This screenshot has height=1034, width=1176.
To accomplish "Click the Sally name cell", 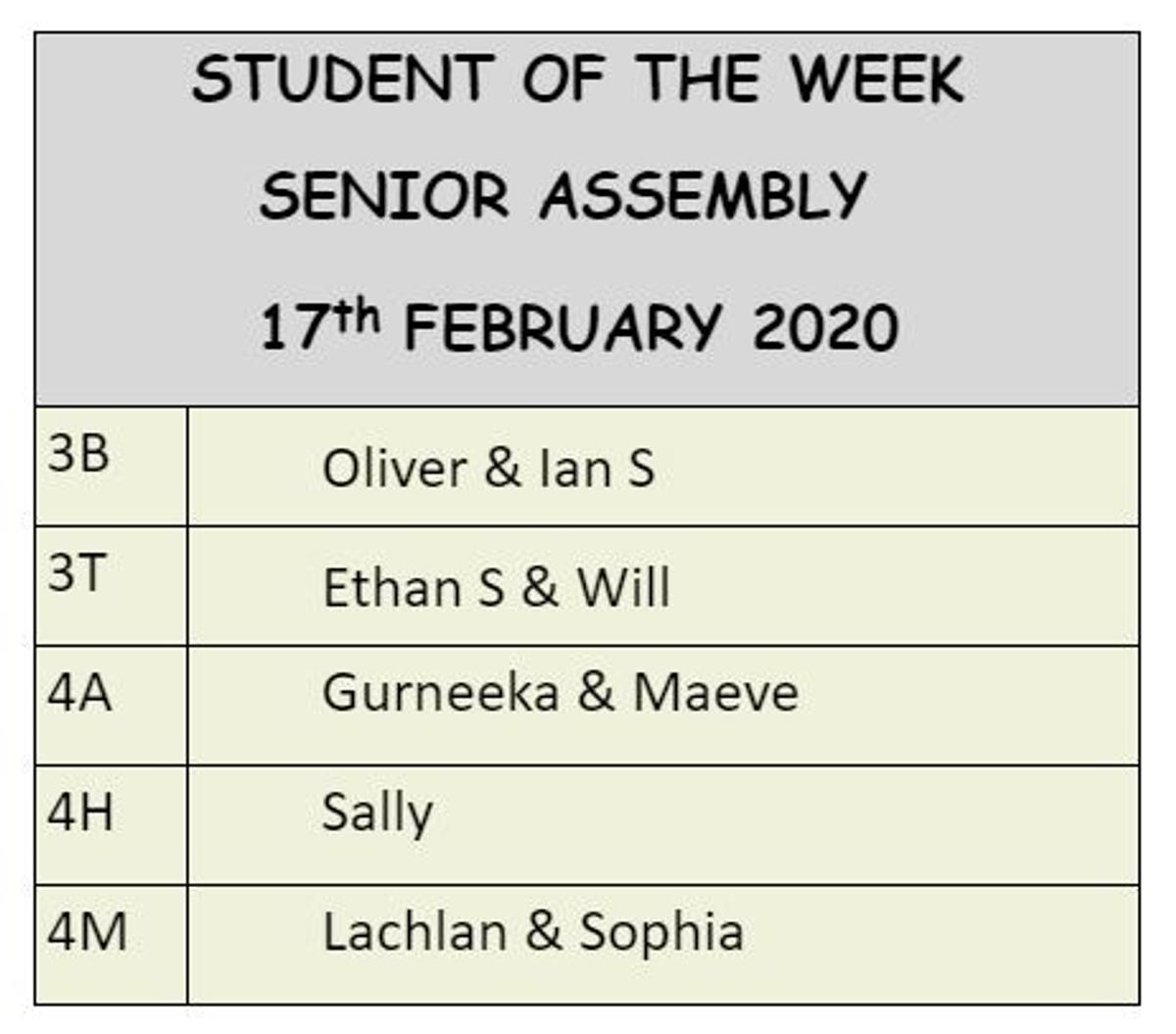I will tap(663, 825).
